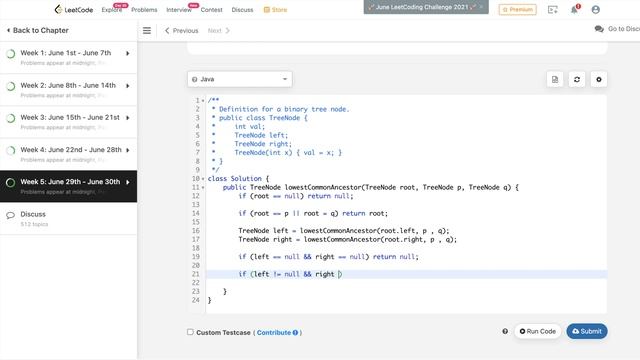Screen dimensions: 640x360
Task: Fold the method at line 11
Action: [203, 187]
